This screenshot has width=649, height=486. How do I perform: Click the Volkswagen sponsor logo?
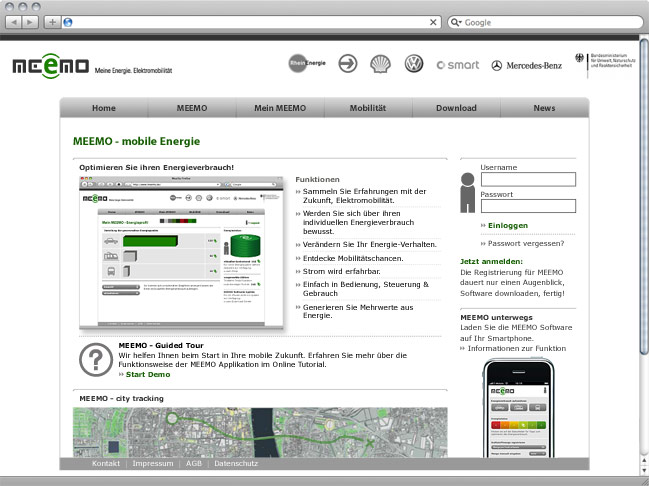click(x=413, y=64)
